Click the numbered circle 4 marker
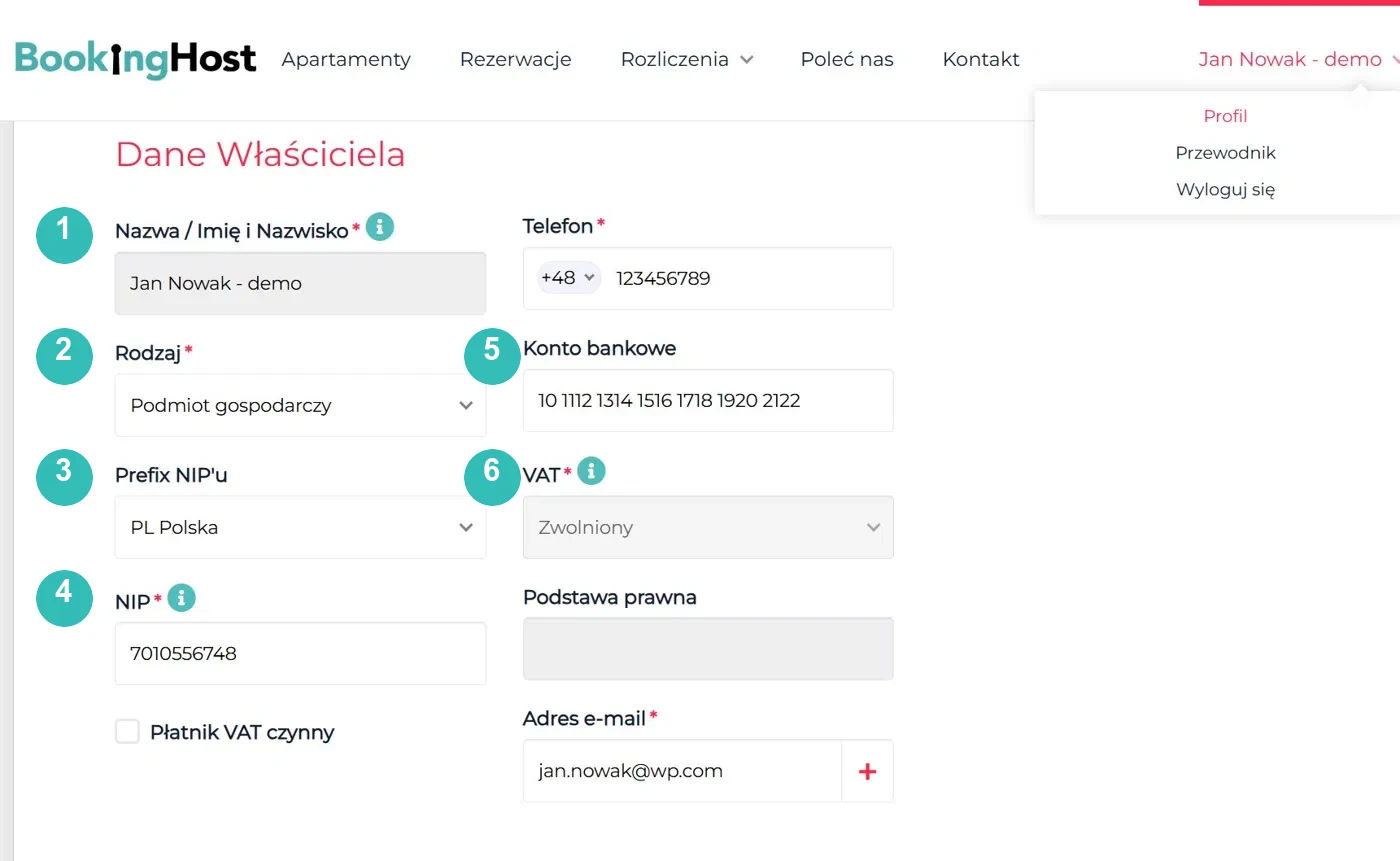The image size is (1400, 861). tap(64, 598)
